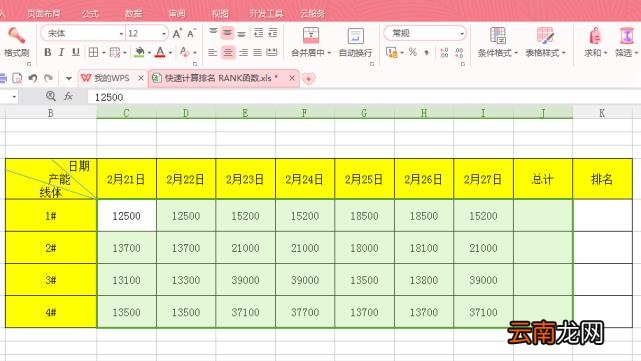Click the formula bar showing 12500
Image resolution: width=641 pixels, height=361 pixels.
(364, 97)
